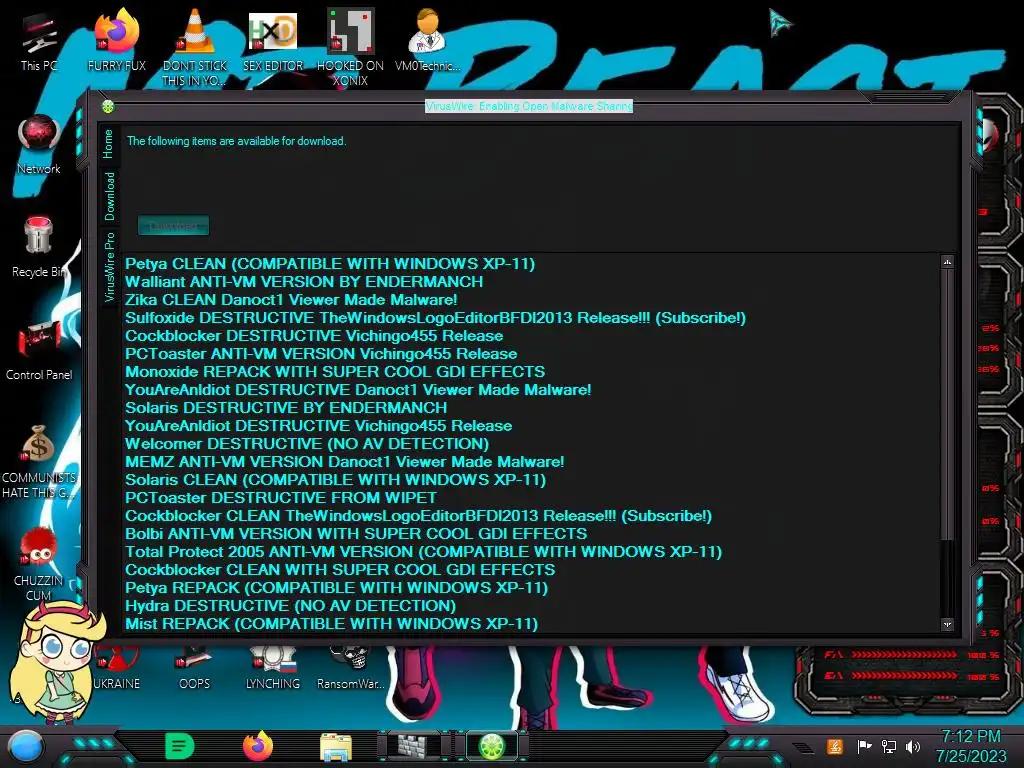Screen dimensions: 1024x768
Task: Select 'Welcomer DESTRUCTIVE (NO AV DETECTION)'
Action: click(307, 443)
